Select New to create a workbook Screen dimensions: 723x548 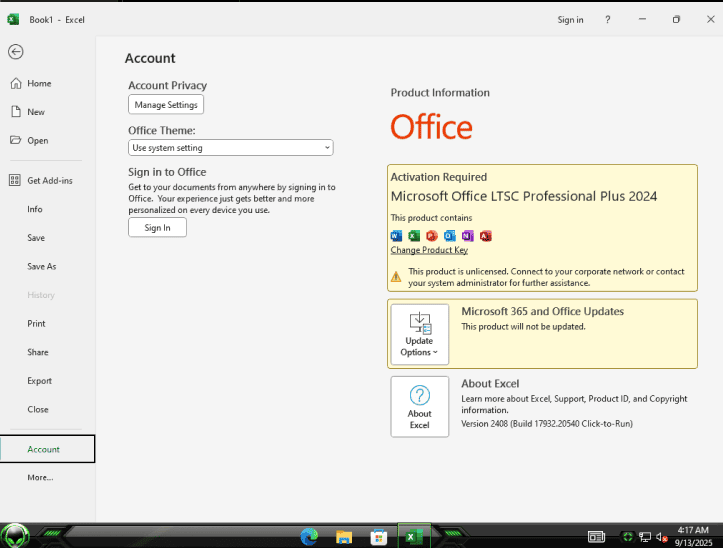pyautogui.click(x=36, y=112)
